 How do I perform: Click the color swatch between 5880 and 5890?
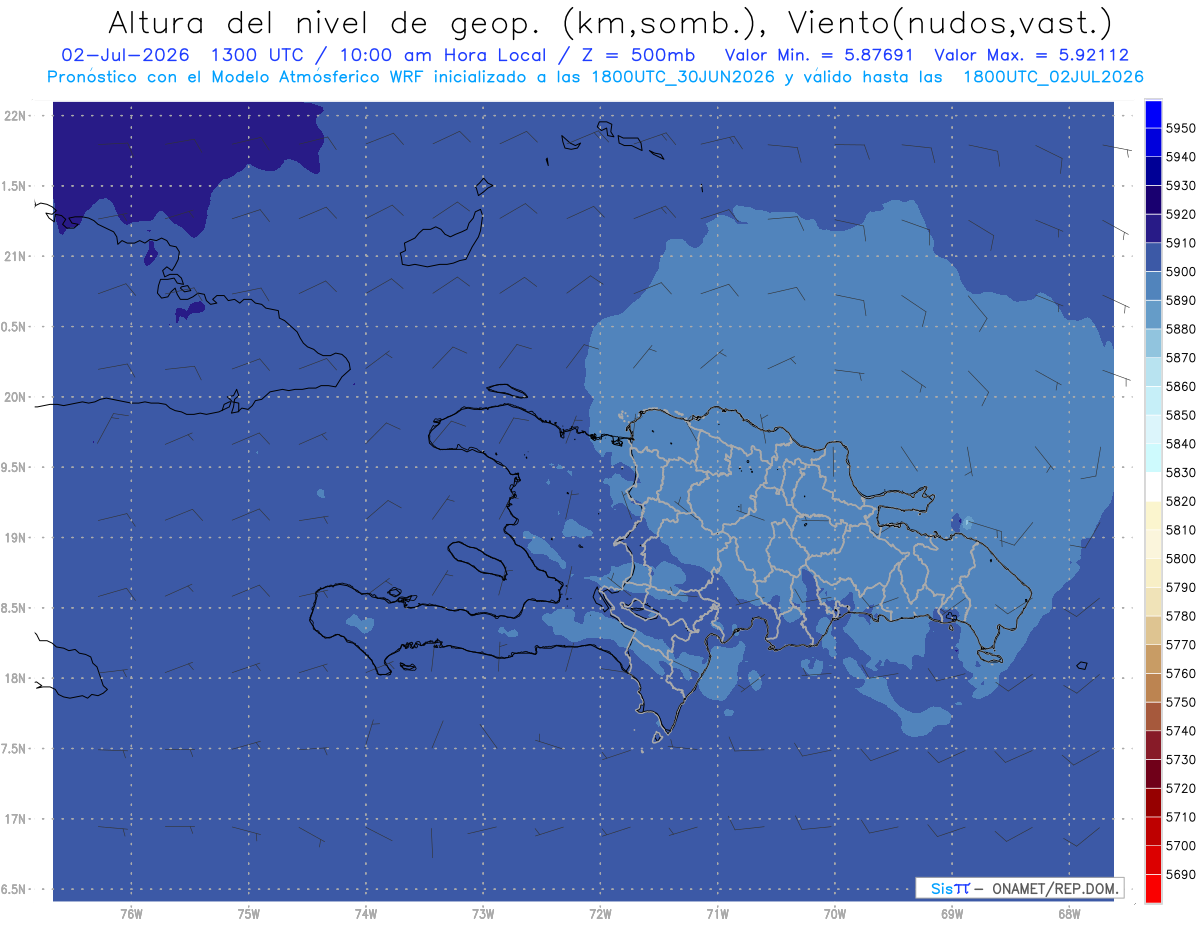tap(1153, 314)
